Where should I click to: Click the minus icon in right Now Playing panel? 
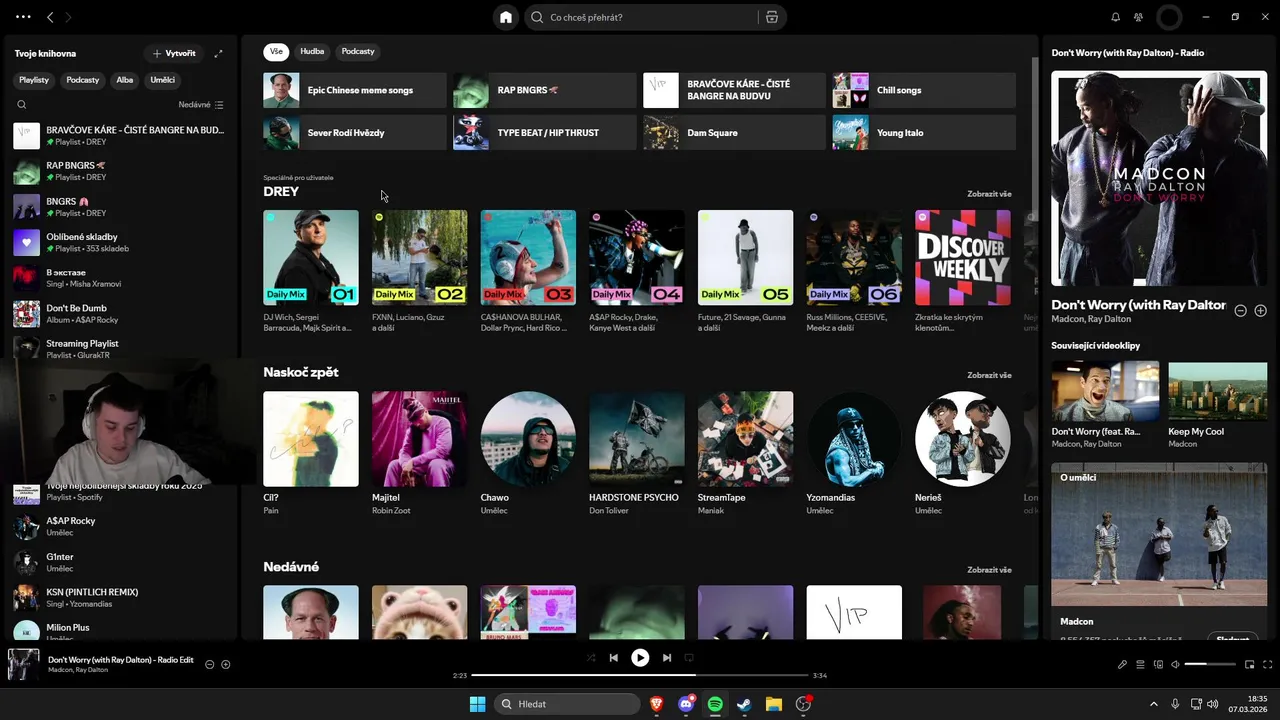click(x=1241, y=311)
